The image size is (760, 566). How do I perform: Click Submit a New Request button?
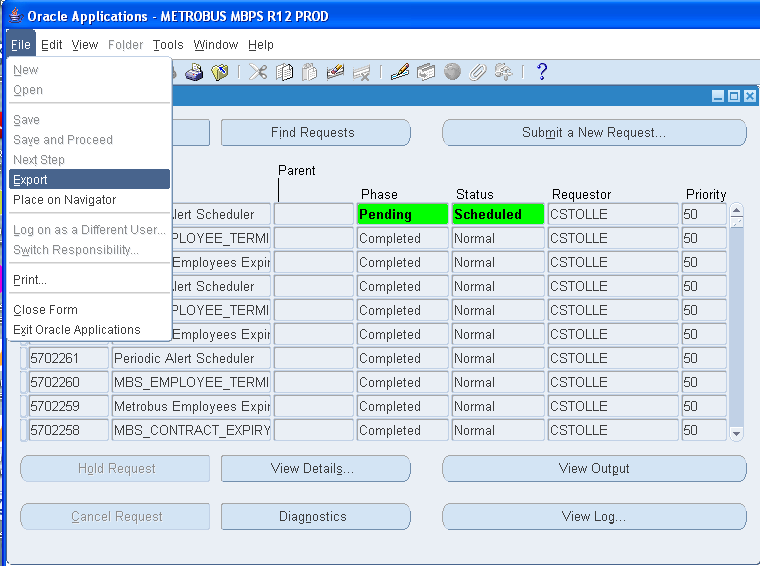594,132
